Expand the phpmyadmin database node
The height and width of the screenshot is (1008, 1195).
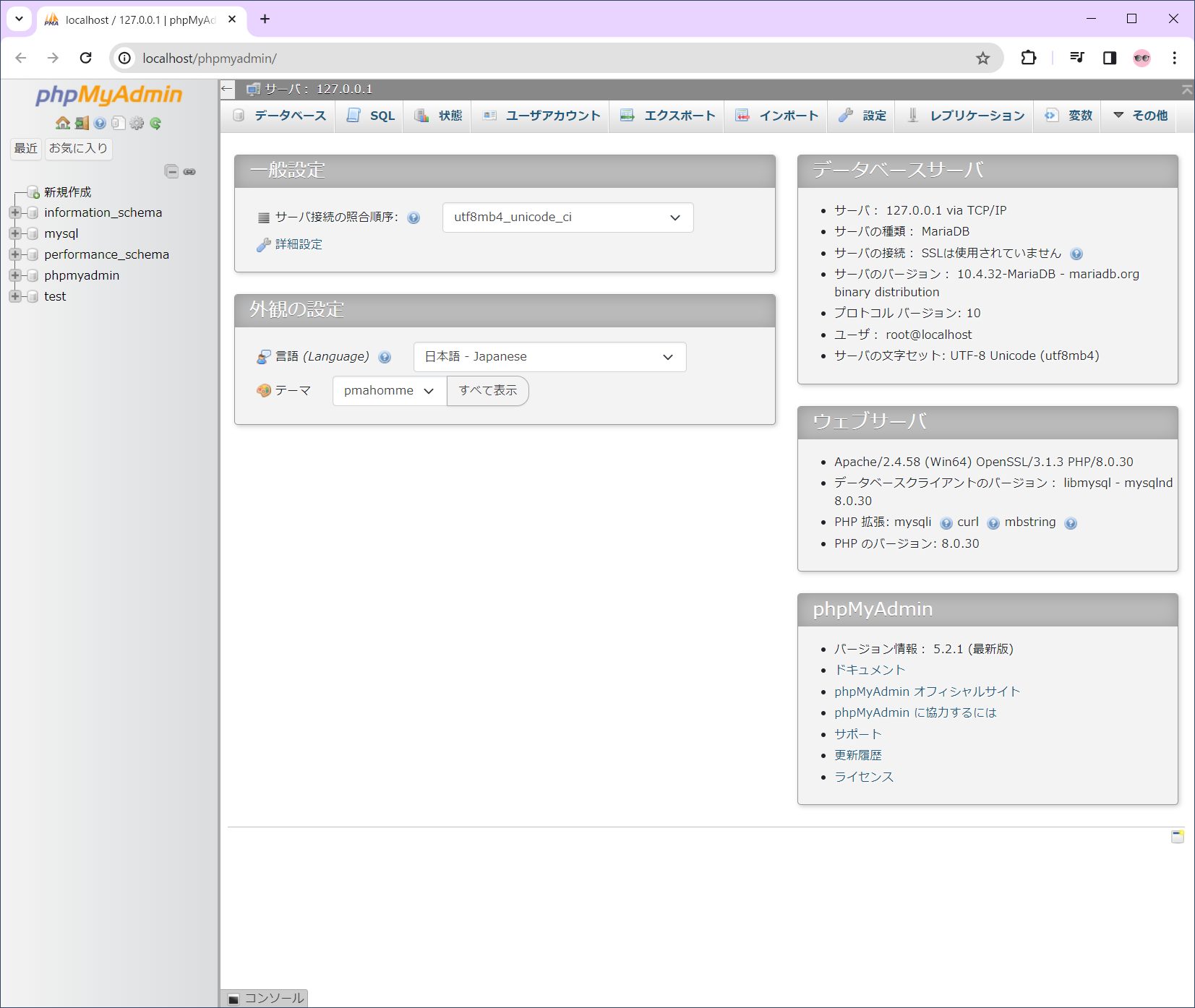(14, 275)
